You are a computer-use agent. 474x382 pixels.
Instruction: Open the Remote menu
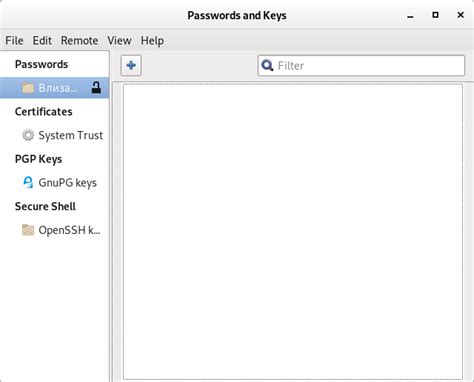pos(79,41)
